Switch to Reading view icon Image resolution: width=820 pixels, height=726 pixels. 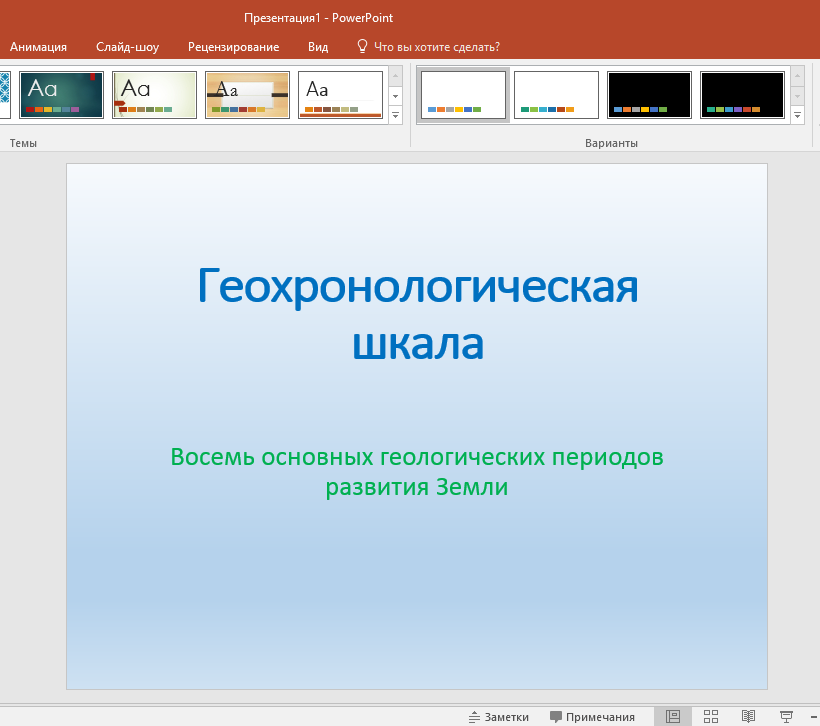[x=748, y=716]
